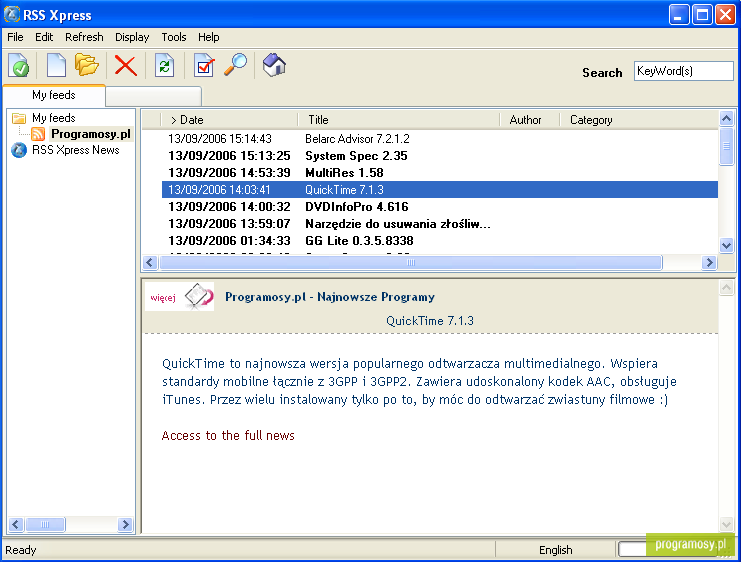Image resolution: width=741 pixels, height=562 pixels.
Task: Click the magnifying glass search toolbar icon
Action: coord(235,65)
